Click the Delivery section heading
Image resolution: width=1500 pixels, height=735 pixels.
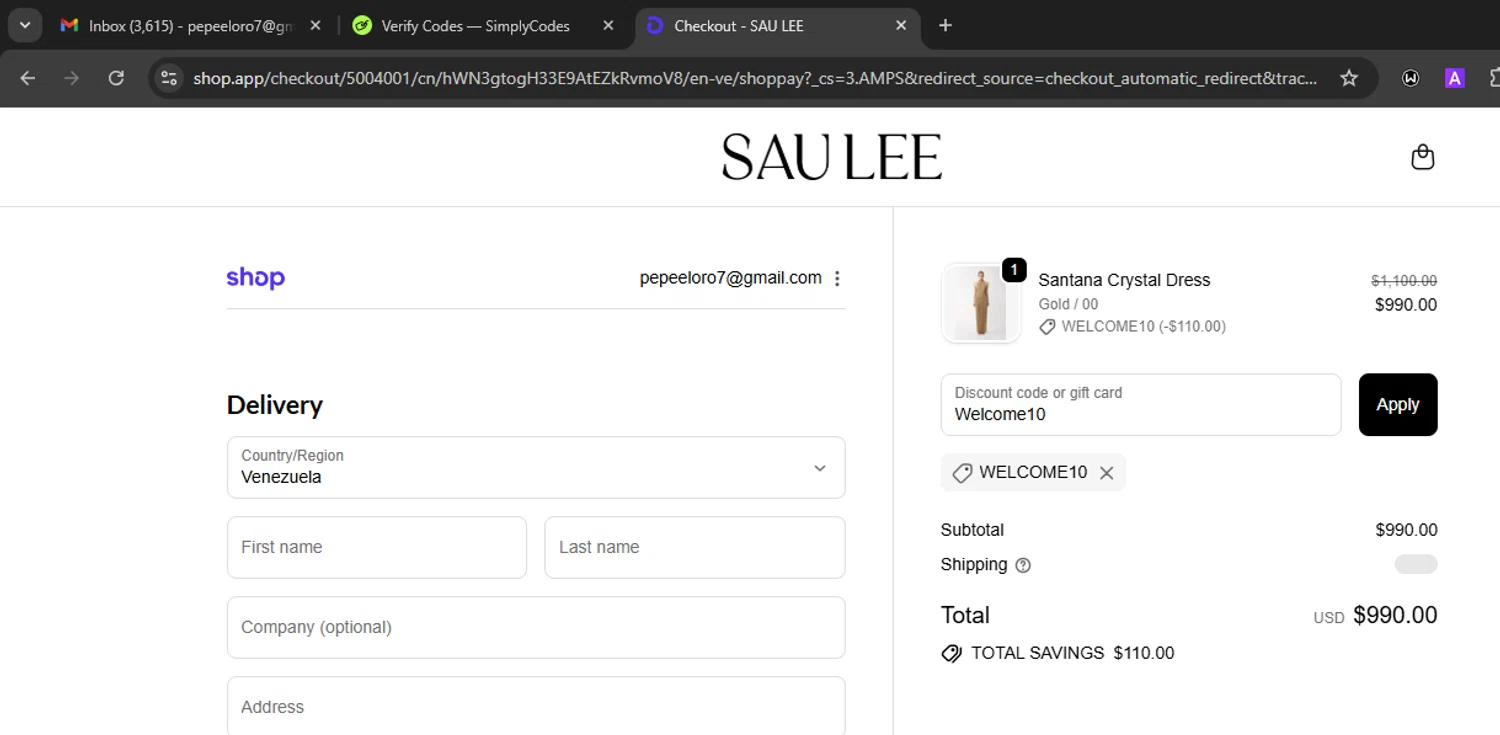point(275,405)
